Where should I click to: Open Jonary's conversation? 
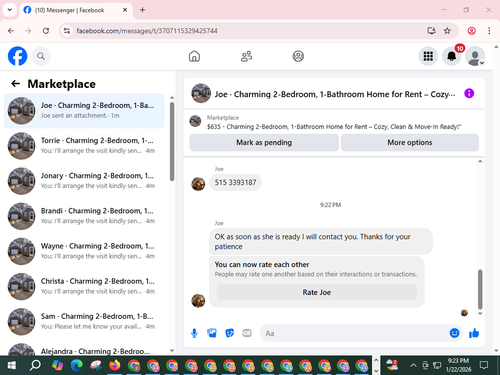84,181
